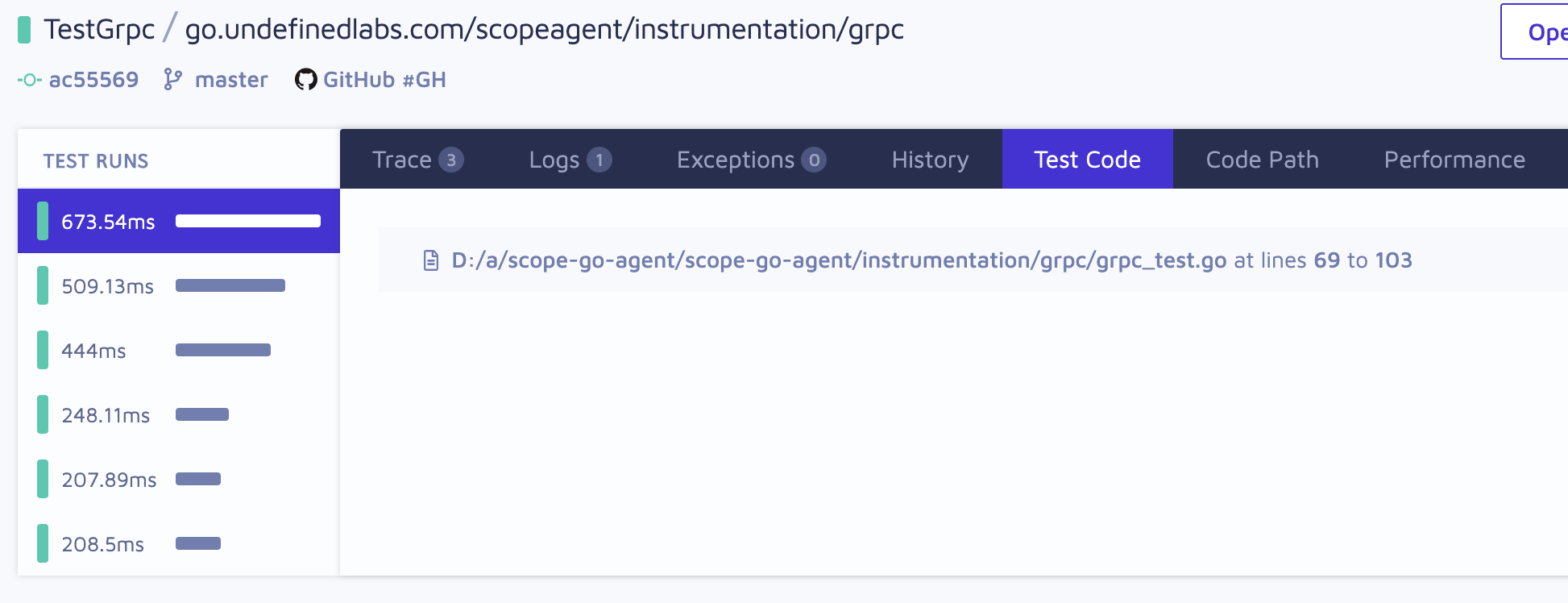Image resolution: width=1568 pixels, height=603 pixels.
Task: Click the git branch icon beside master
Action: pyautogui.click(x=172, y=79)
